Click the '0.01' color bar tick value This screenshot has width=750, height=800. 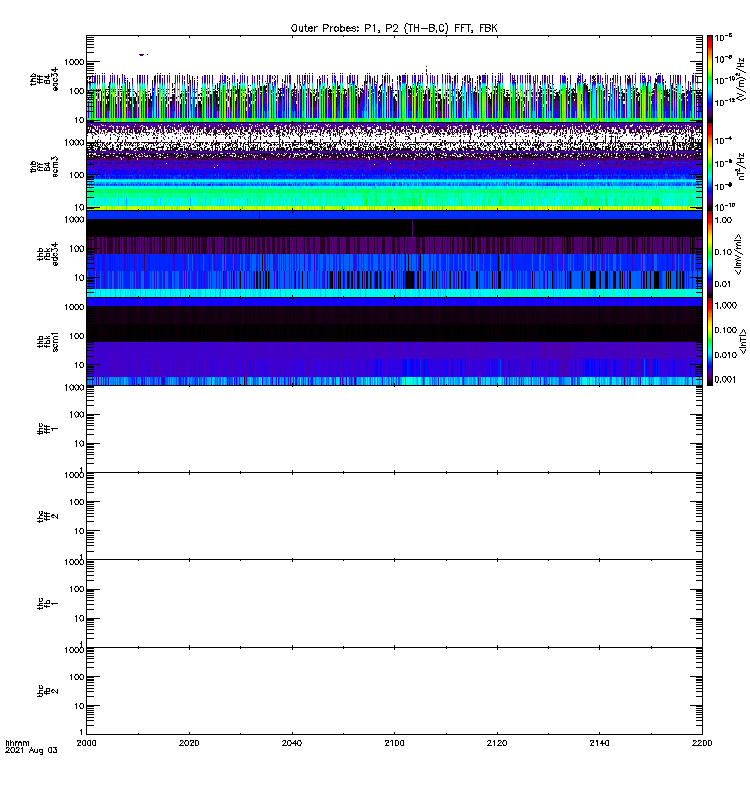pyautogui.click(x=723, y=284)
